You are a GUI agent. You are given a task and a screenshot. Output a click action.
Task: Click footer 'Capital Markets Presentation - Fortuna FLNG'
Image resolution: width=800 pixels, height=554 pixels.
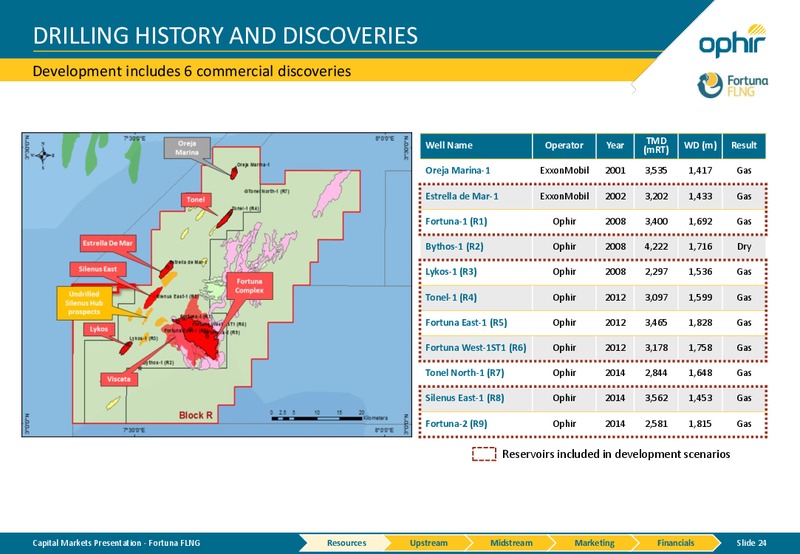[x=116, y=543]
